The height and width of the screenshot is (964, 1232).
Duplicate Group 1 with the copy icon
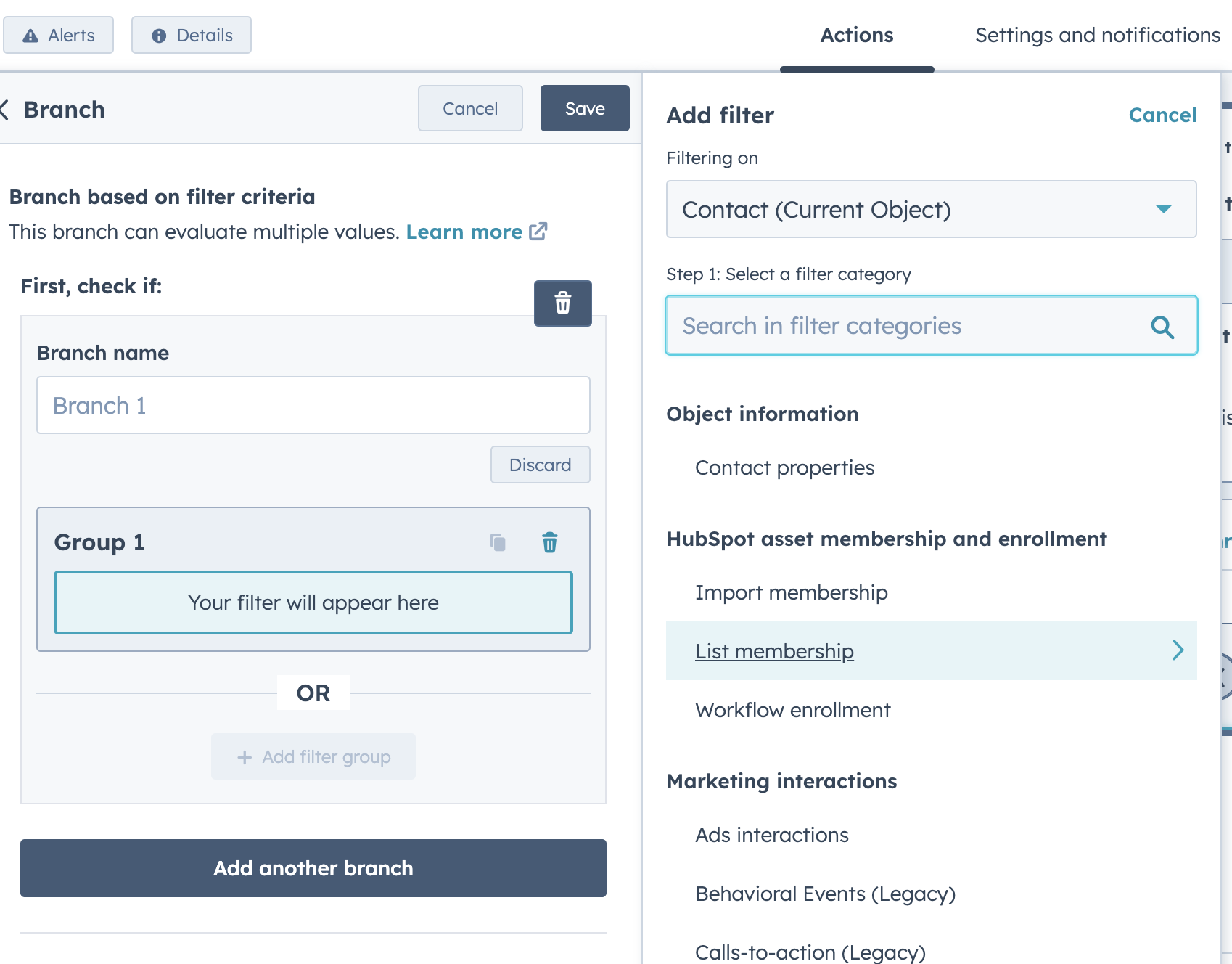click(x=499, y=542)
